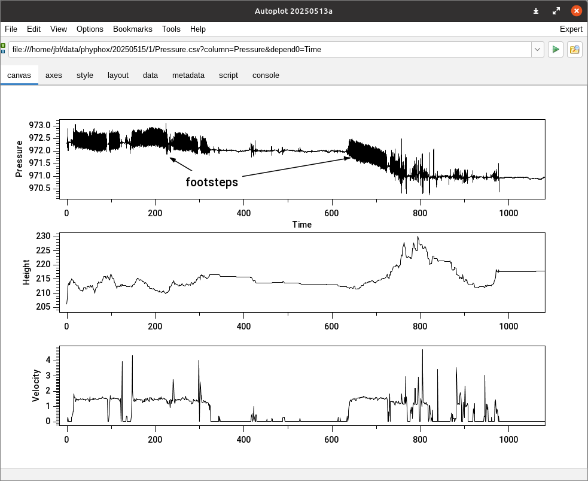Open the Tools menu
Viewport: 588px width, 481px height.
tap(171, 29)
